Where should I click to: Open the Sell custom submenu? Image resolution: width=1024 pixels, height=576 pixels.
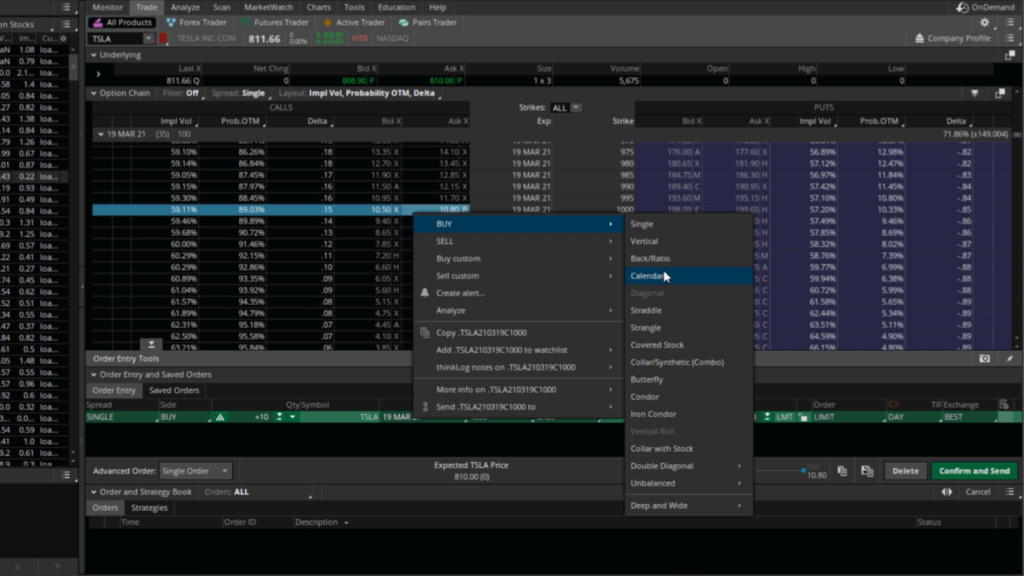519,276
